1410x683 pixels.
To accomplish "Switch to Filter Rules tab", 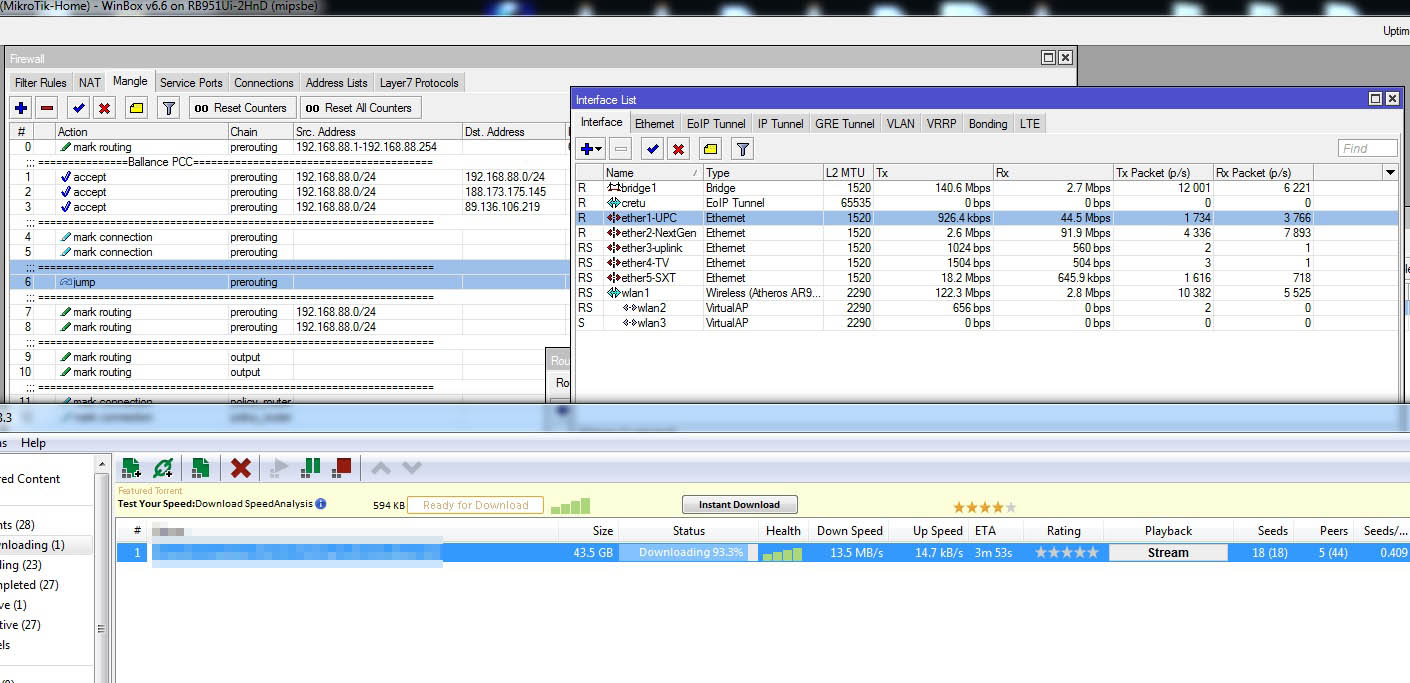I will coord(40,83).
